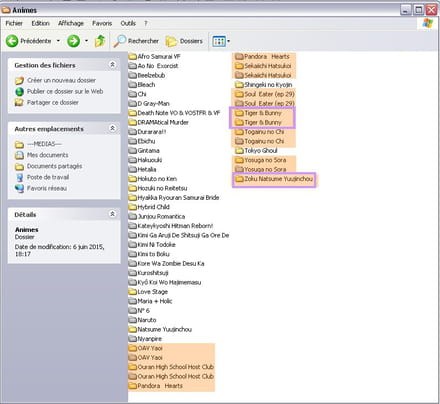Click the Kateykyoshi Hitman Reborn! folder name
The image size is (440, 404).
click(x=175, y=226)
